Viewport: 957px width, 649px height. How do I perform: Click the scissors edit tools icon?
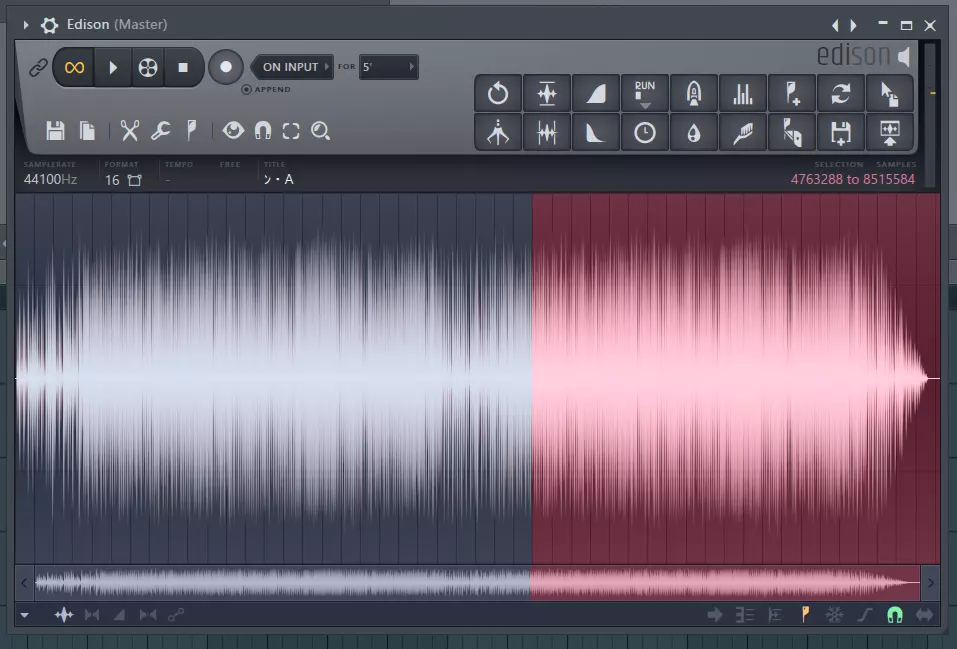pos(129,130)
